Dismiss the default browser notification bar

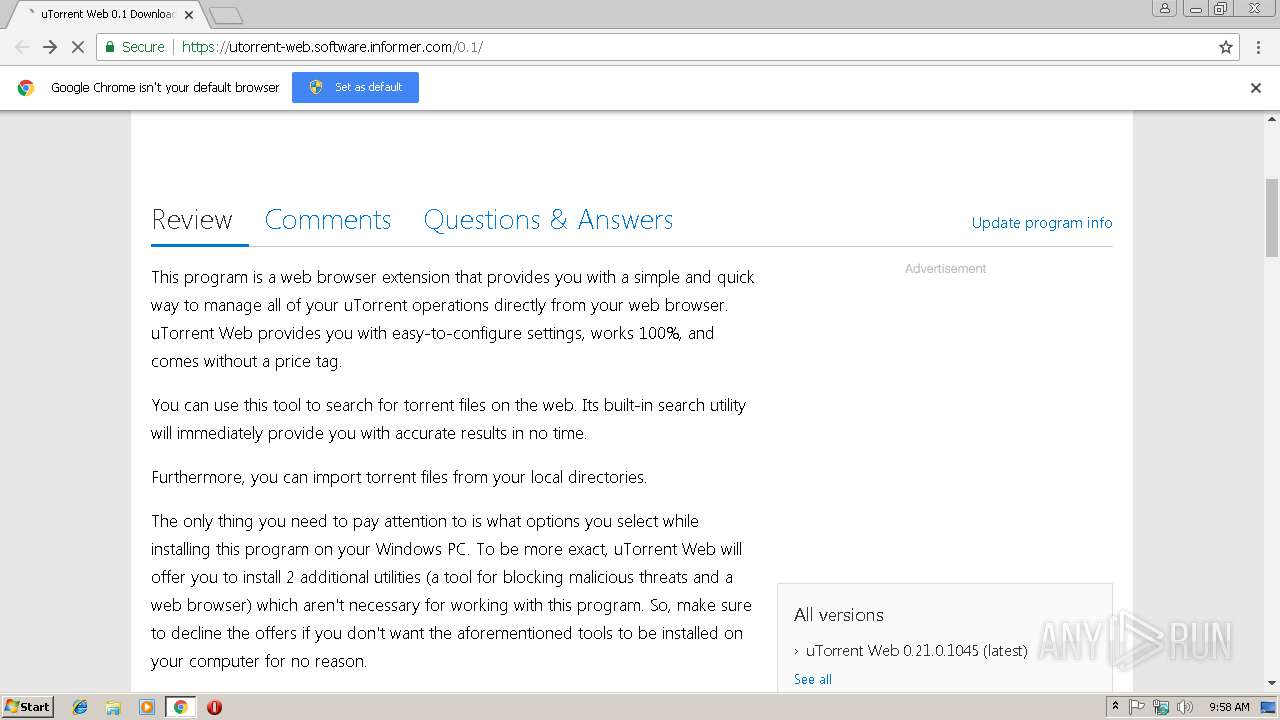tap(1256, 88)
